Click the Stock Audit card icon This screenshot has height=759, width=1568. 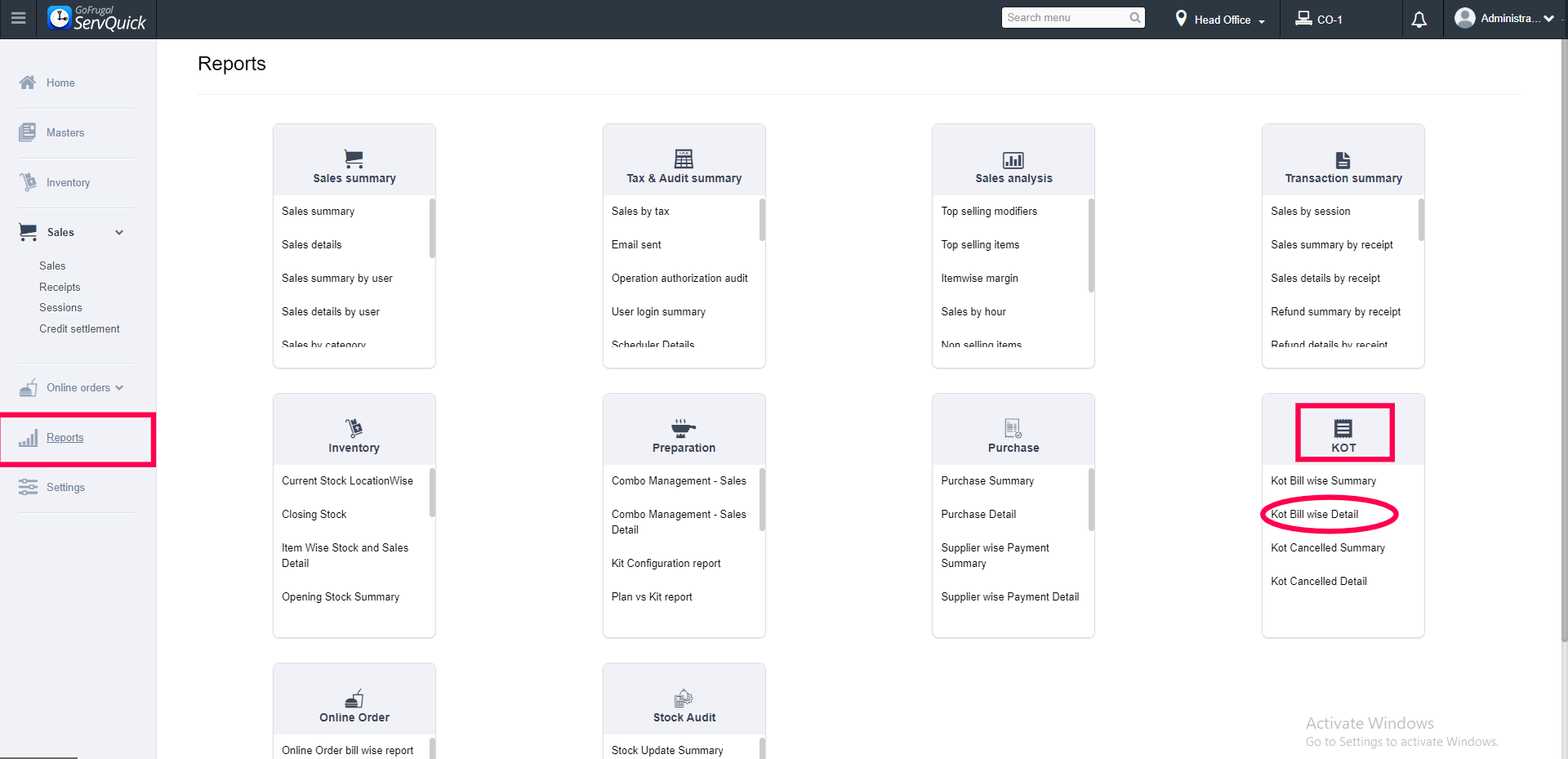684,699
